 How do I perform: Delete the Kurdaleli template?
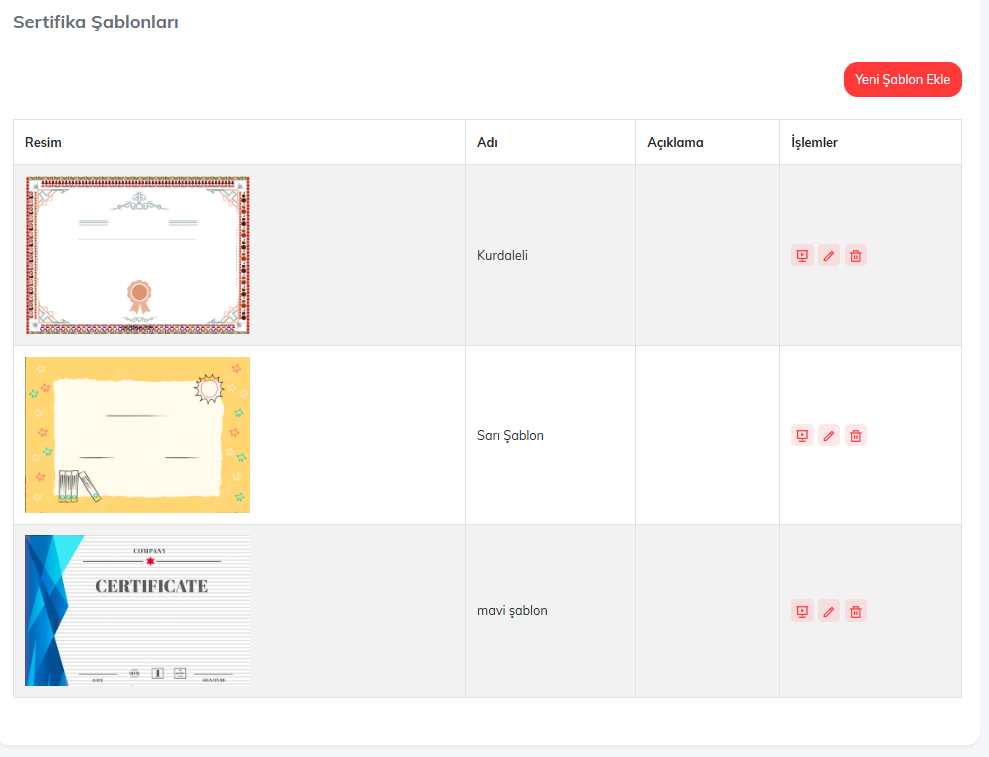(x=856, y=255)
